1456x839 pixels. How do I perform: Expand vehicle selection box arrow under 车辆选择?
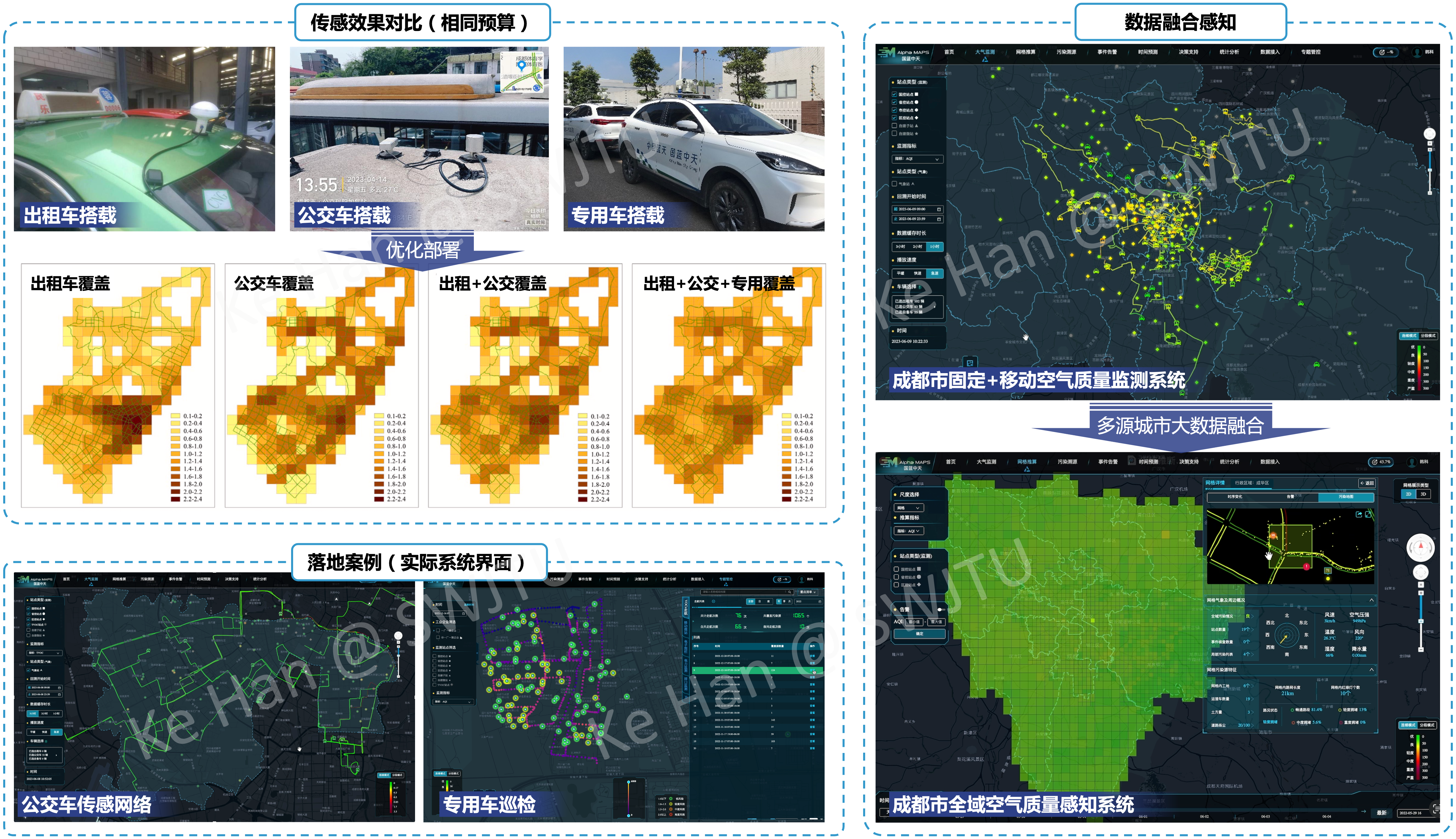click(935, 307)
